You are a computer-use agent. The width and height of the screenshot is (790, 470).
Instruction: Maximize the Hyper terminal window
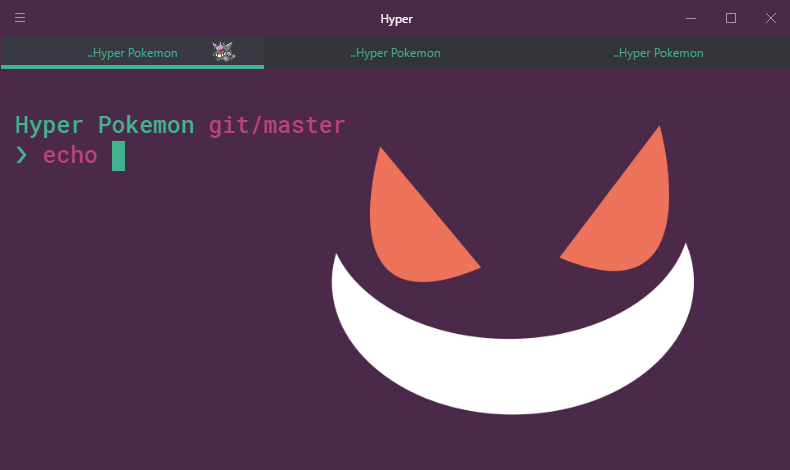click(x=731, y=18)
